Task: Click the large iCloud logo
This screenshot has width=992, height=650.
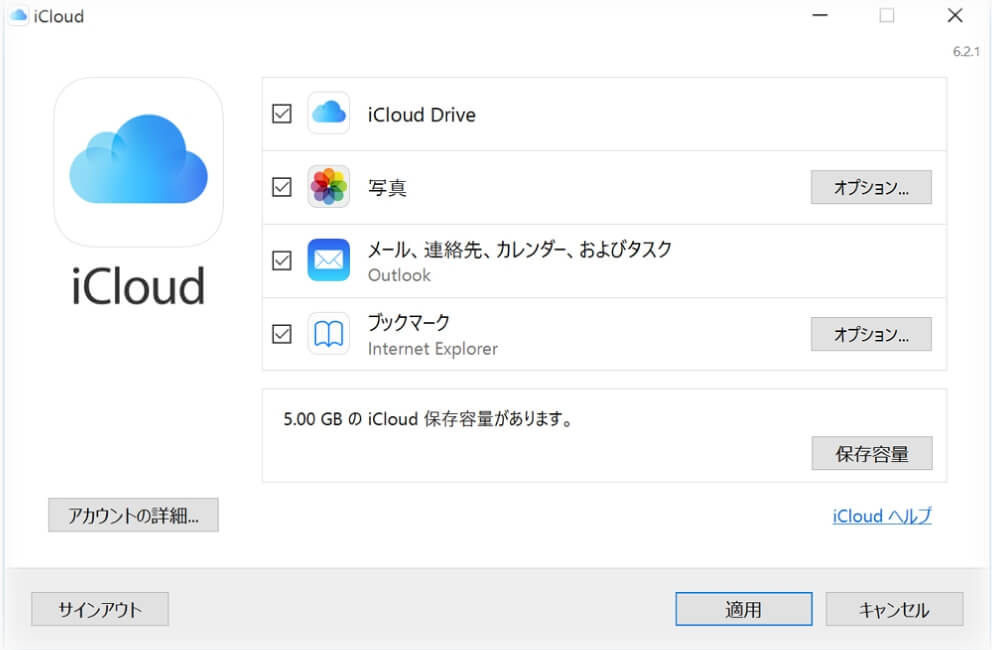Action: (139, 162)
